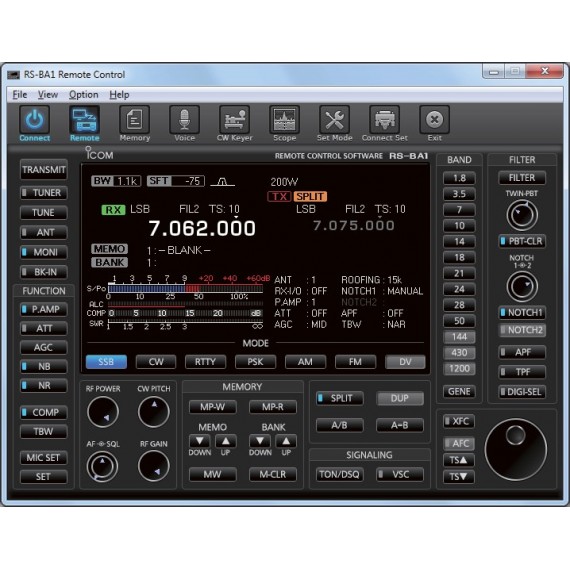
Task: Click the AGC button
Action: click(44, 348)
